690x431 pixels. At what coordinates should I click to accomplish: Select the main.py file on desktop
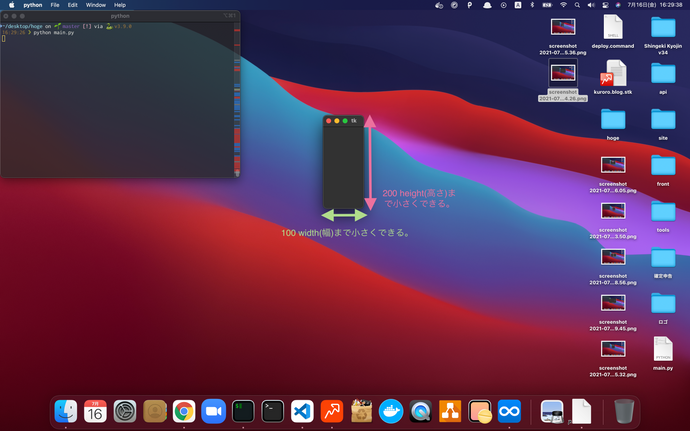[x=663, y=349]
